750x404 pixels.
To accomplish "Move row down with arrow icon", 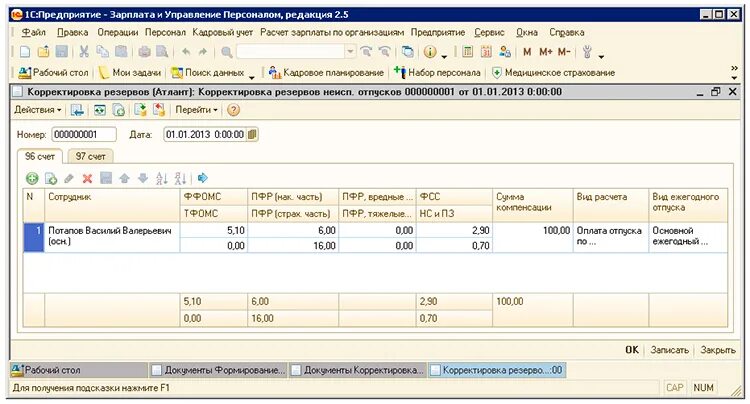I will coord(143,178).
